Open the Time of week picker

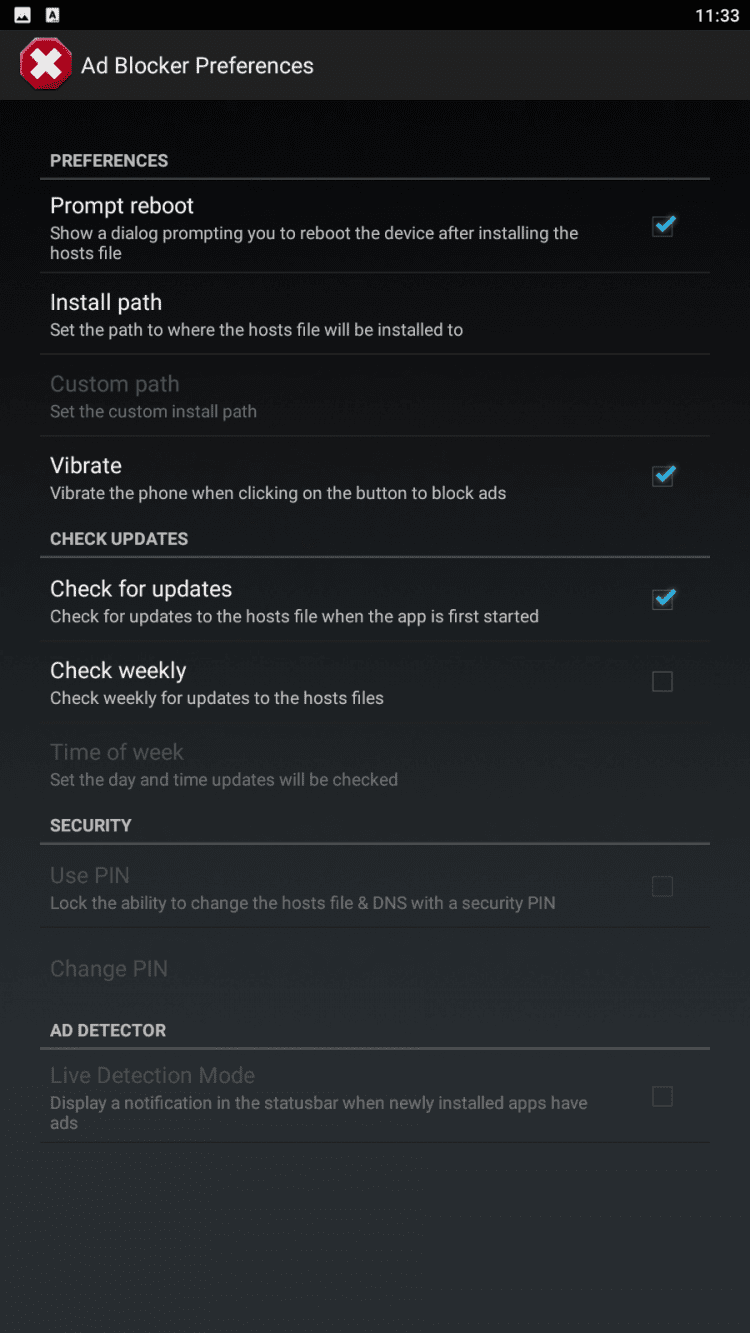coord(375,764)
